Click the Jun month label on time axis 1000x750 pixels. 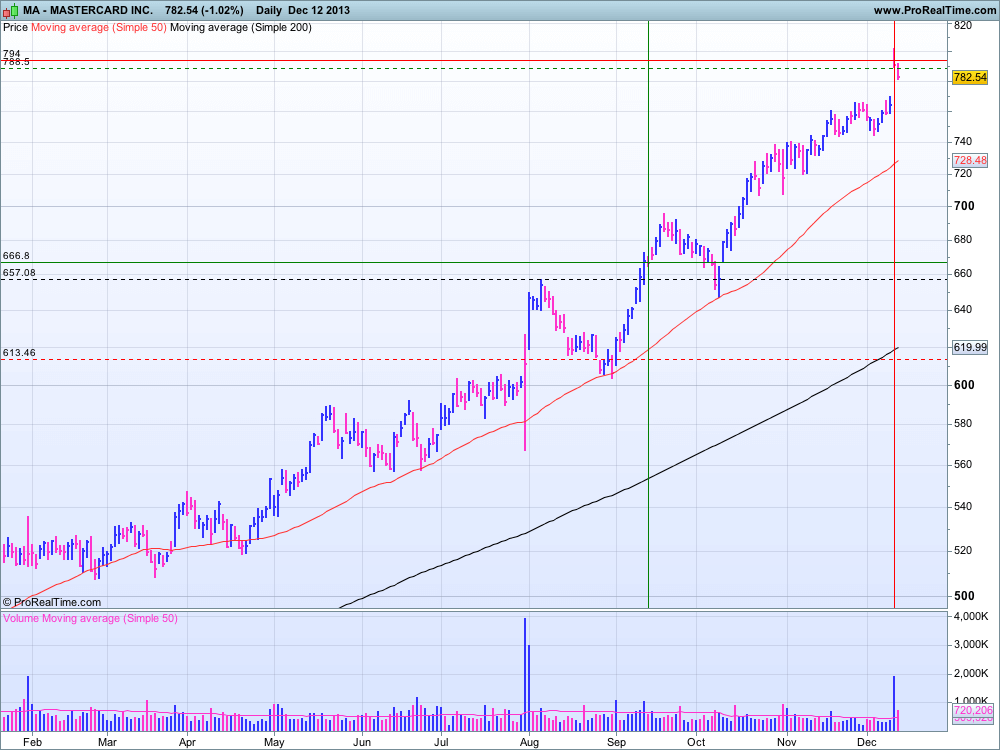pyautogui.click(x=362, y=742)
